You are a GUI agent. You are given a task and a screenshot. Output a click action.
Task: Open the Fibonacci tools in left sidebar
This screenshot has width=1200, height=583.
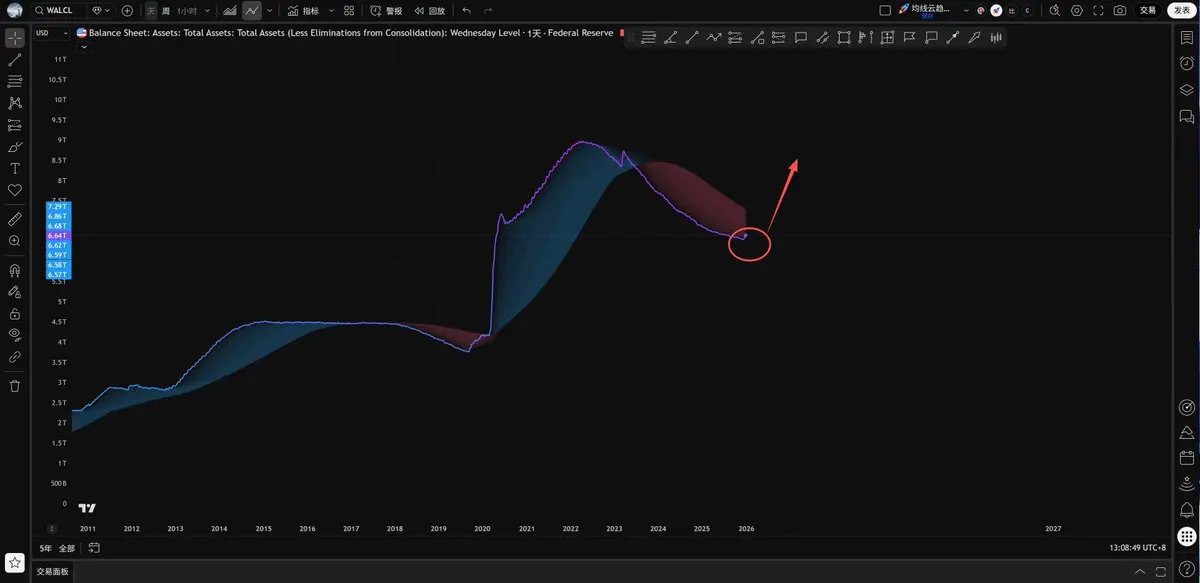click(15, 81)
